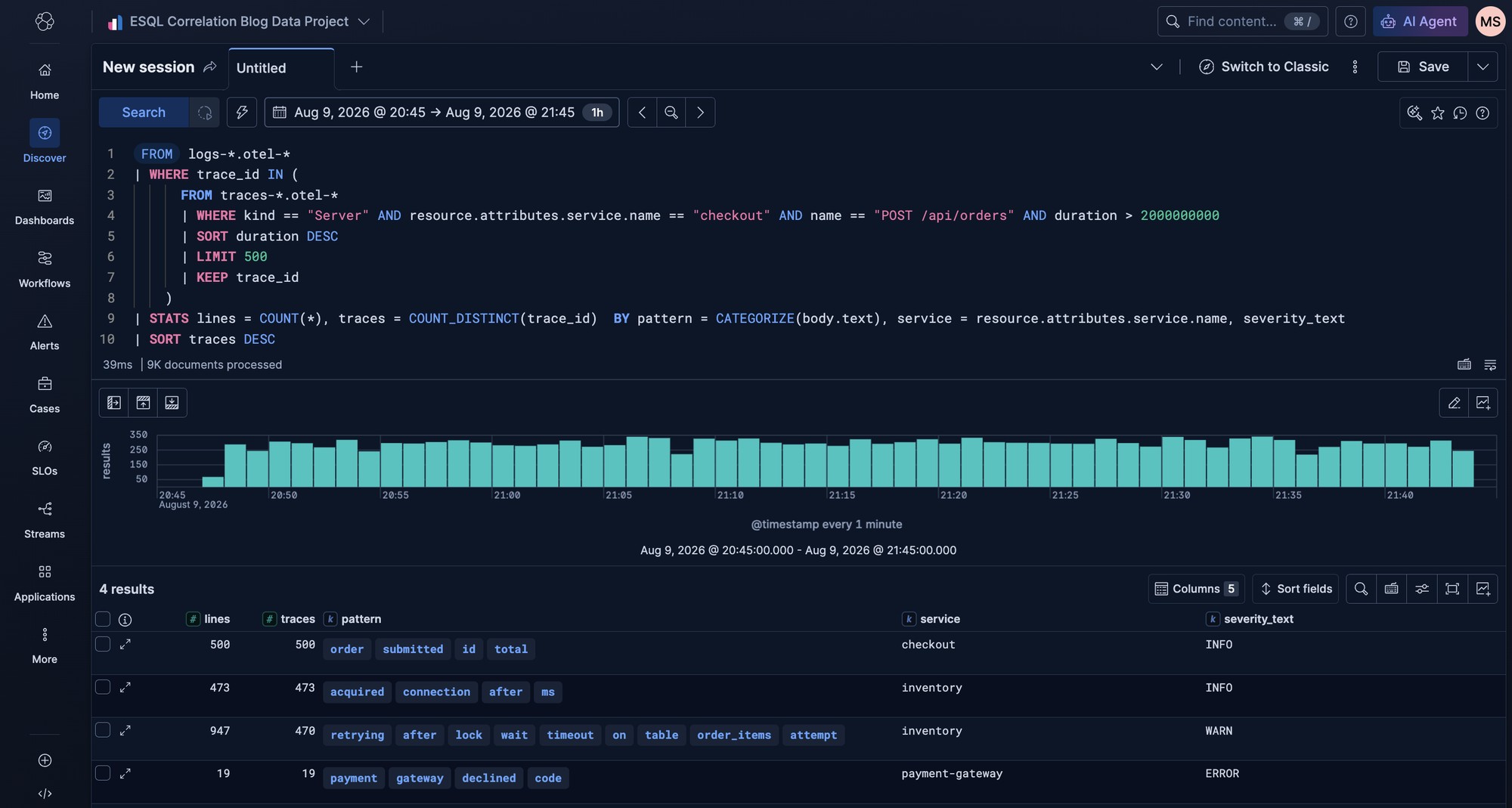Open the keyboard shortcuts icon in table toolbar

click(1391, 589)
